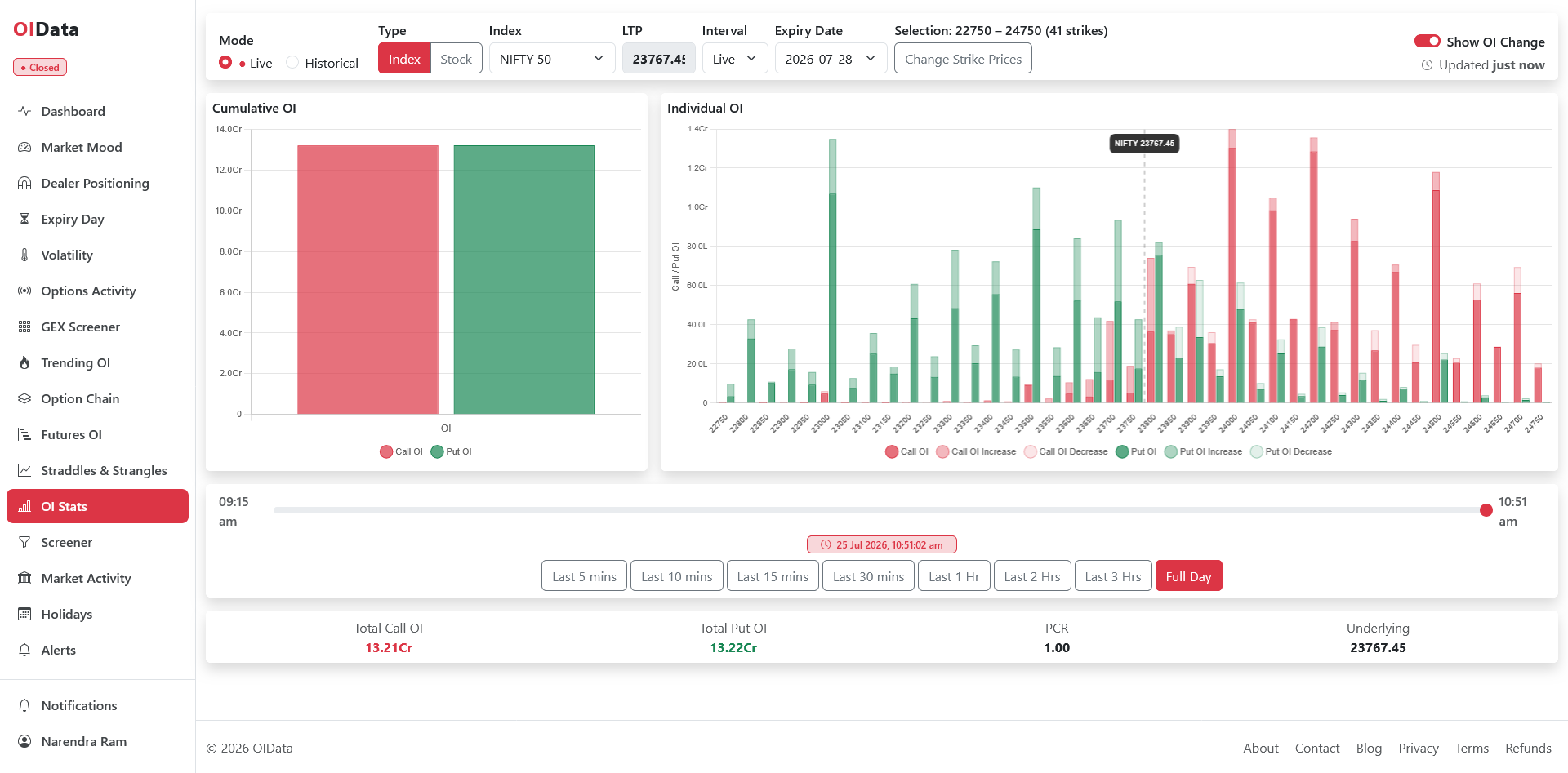Image resolution: width=1568 pixels, height=773 pixels.
Task: Click the Futures OI bar icon
Action: (24, 434)
